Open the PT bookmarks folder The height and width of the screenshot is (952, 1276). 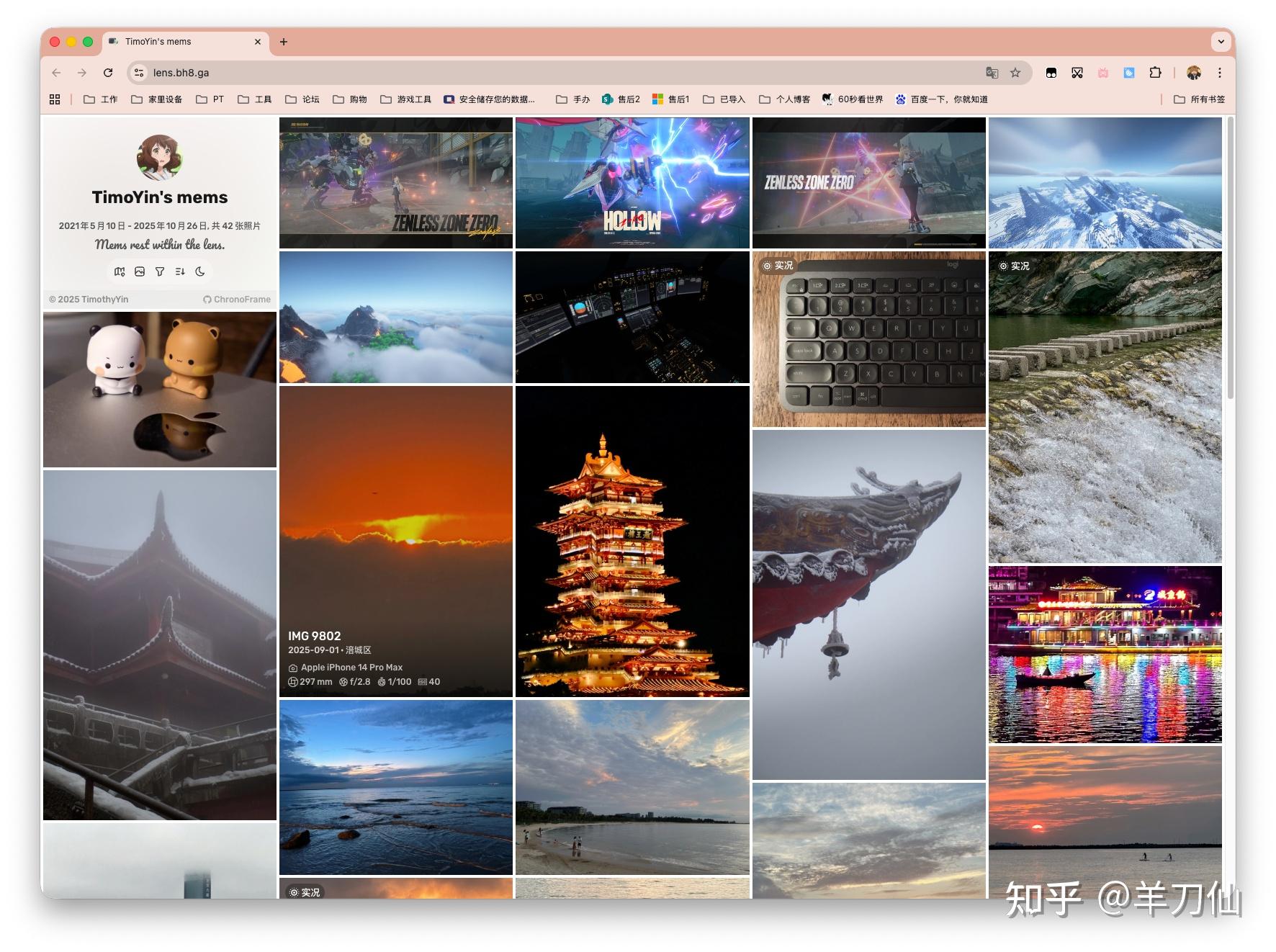tap(210, 99)
